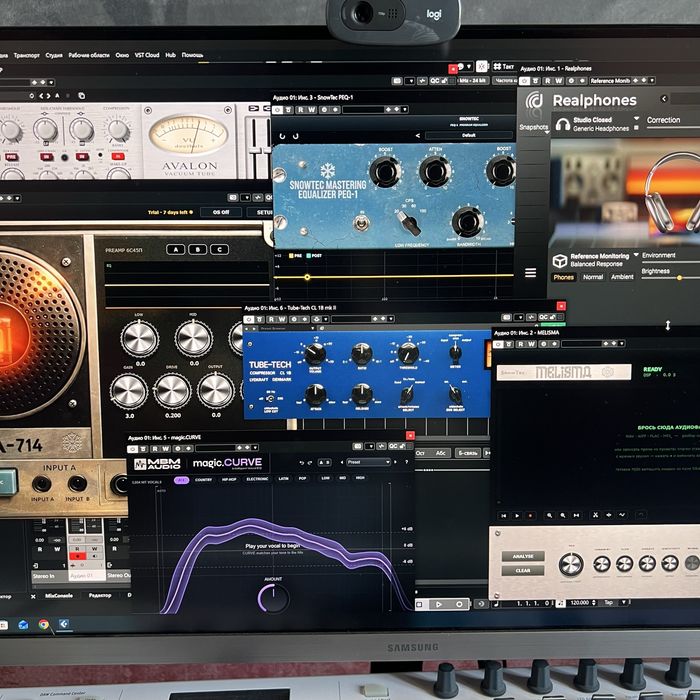The height and width of the screenshot is (700, 700).
Task: Click the AMOUNT knob in magic.CURVE
Action: pos(273,598)
